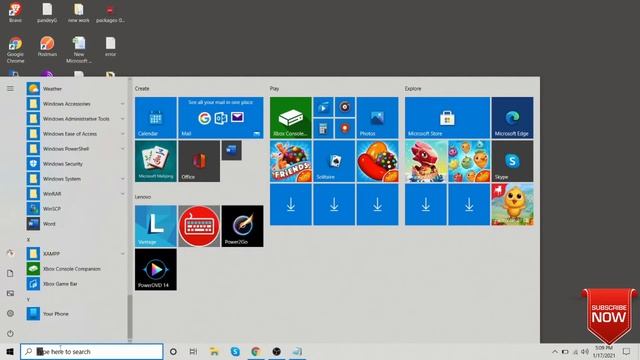Open the Solitaire tile

(334, 161)
